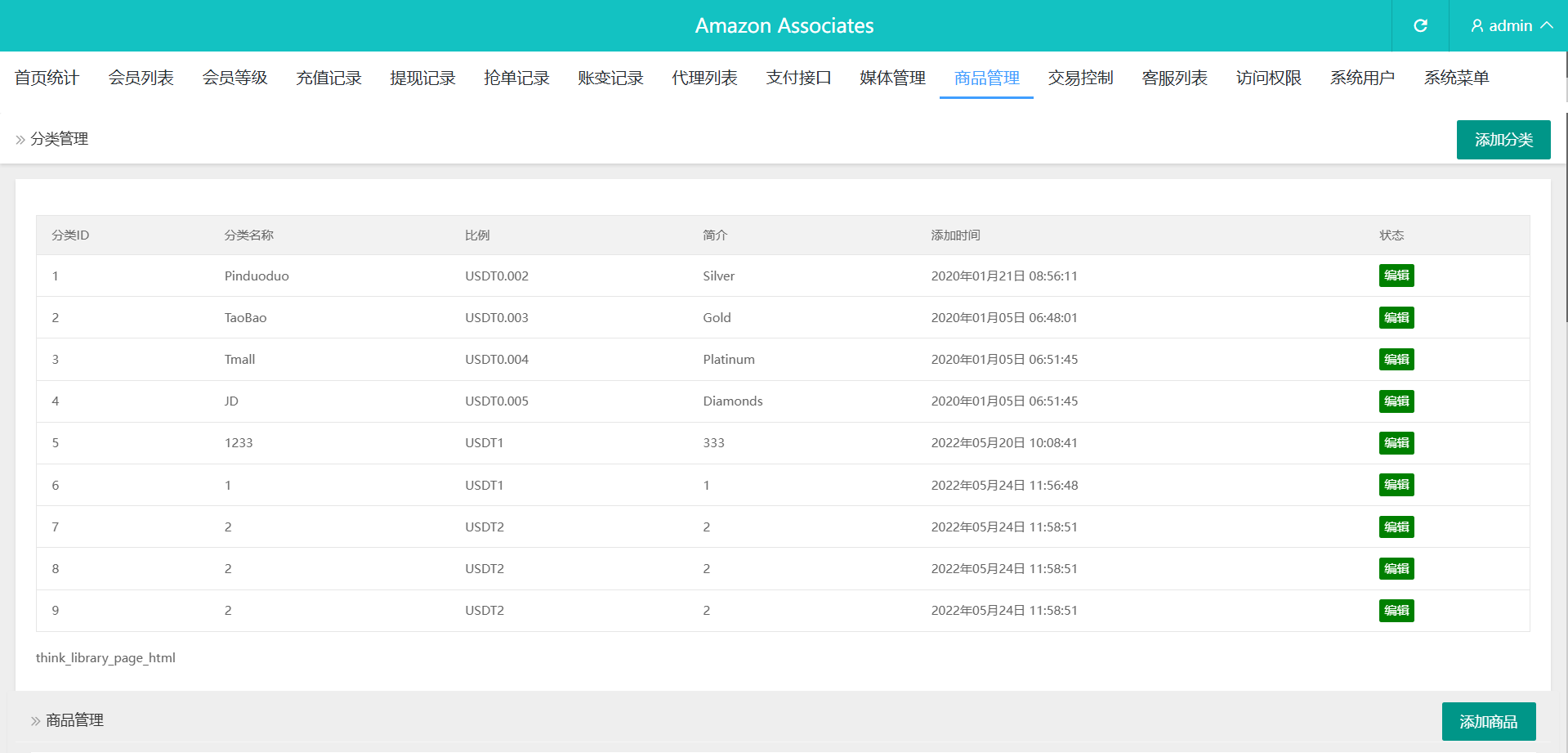Select the 提现记录 menu item
Screen dimensions: 1568x753
coord(422,78)
